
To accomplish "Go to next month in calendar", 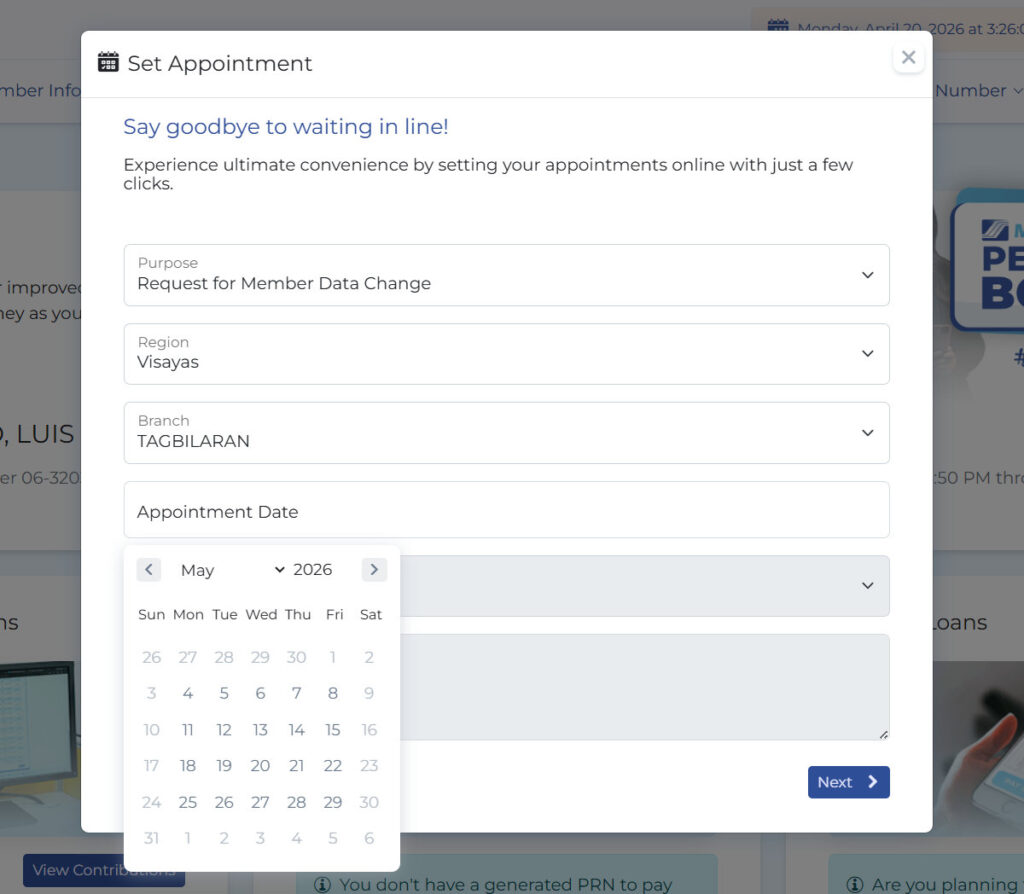I will [x=374, y=569].
